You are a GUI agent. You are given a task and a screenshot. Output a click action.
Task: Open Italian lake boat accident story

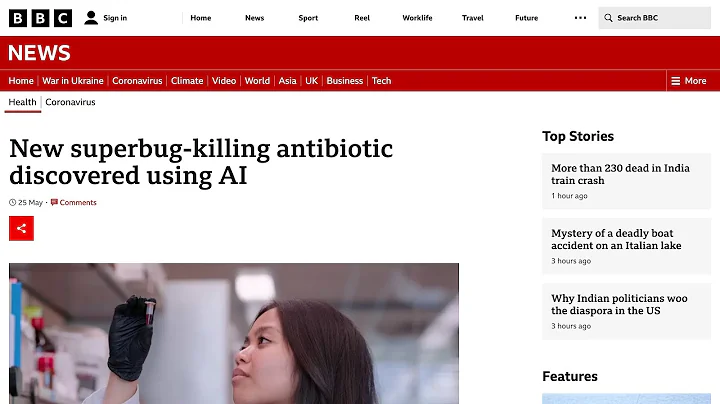point(616,239)
